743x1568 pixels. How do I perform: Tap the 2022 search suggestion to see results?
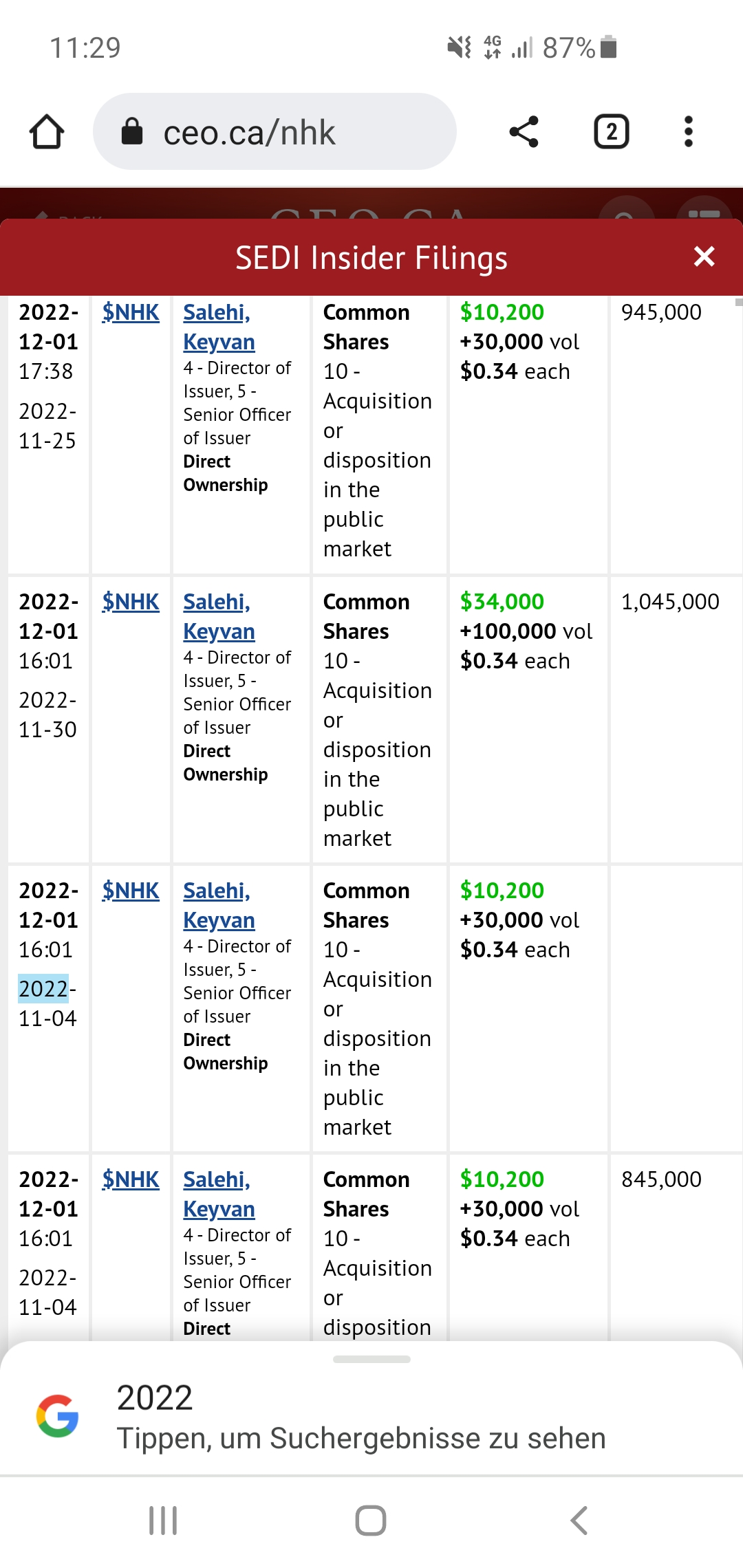pos(361,1417)
